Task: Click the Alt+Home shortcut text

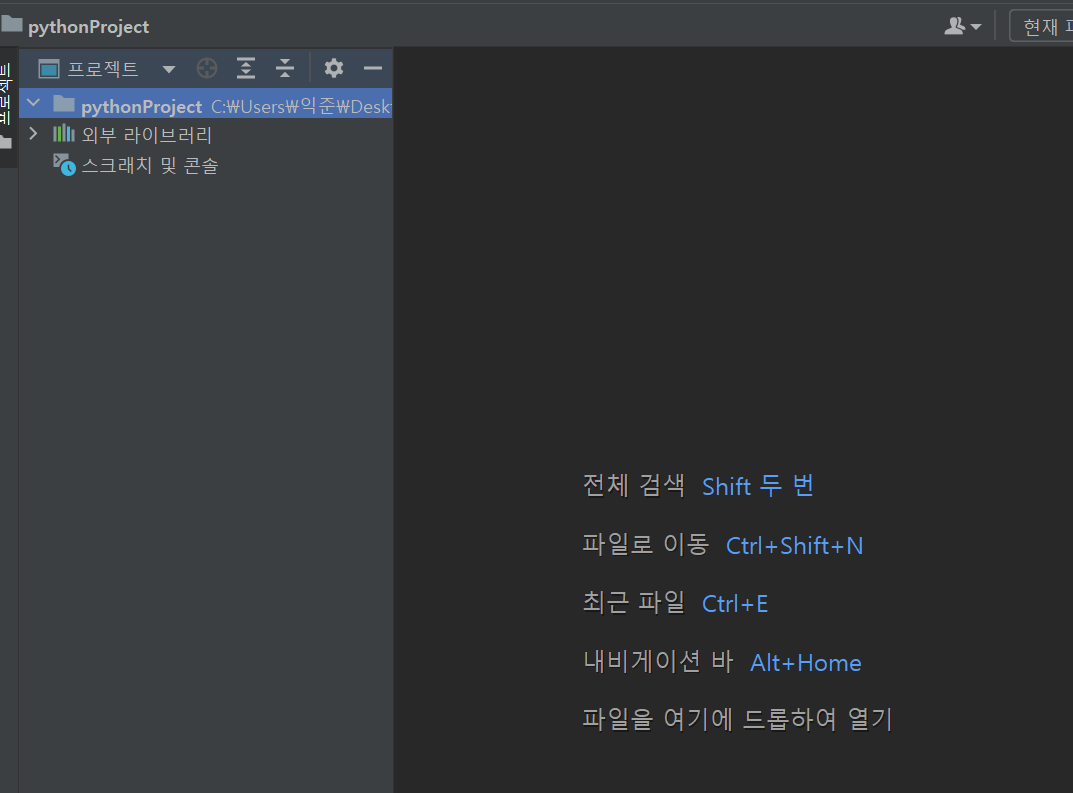Action: [x=805, y=662]
